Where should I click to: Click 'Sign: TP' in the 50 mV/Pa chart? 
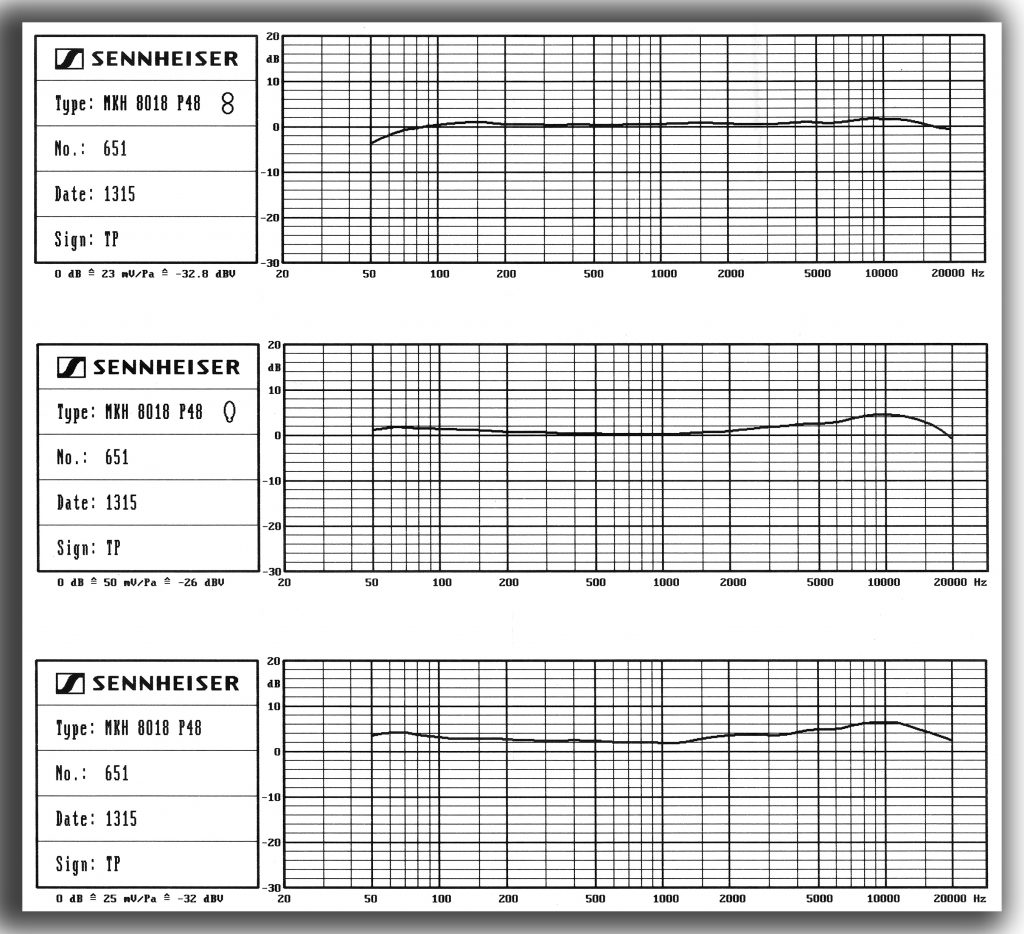click(88, 547)
